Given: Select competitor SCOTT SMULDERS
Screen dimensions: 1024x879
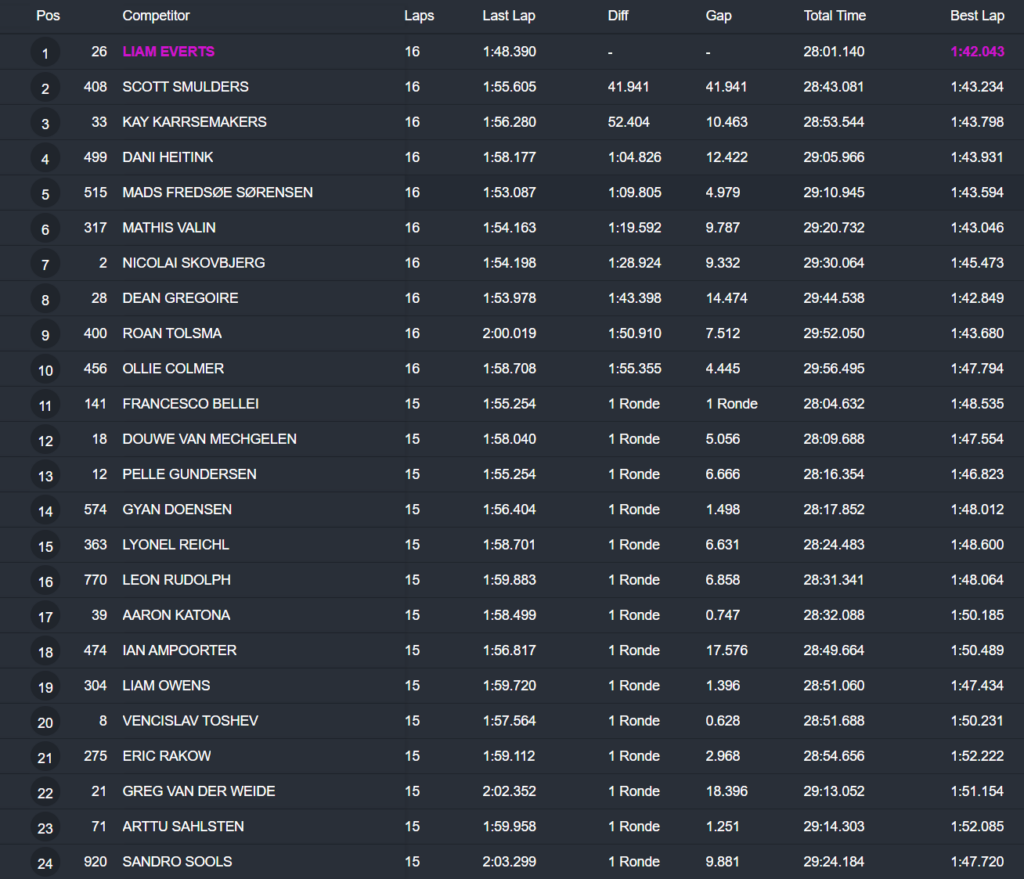Looking at the screenshot, I should (185, 87).
